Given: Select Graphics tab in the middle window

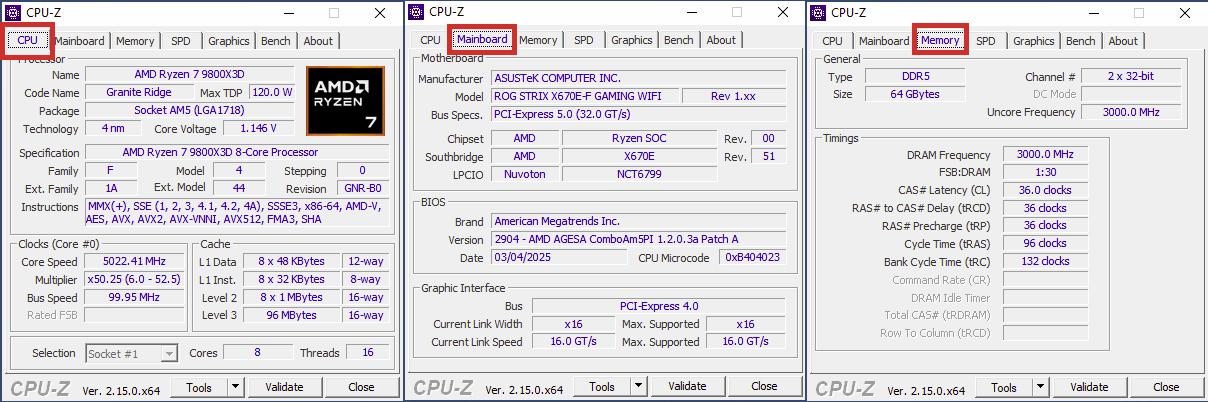Looking at the screenshot, I should click(x=632, y=40).
